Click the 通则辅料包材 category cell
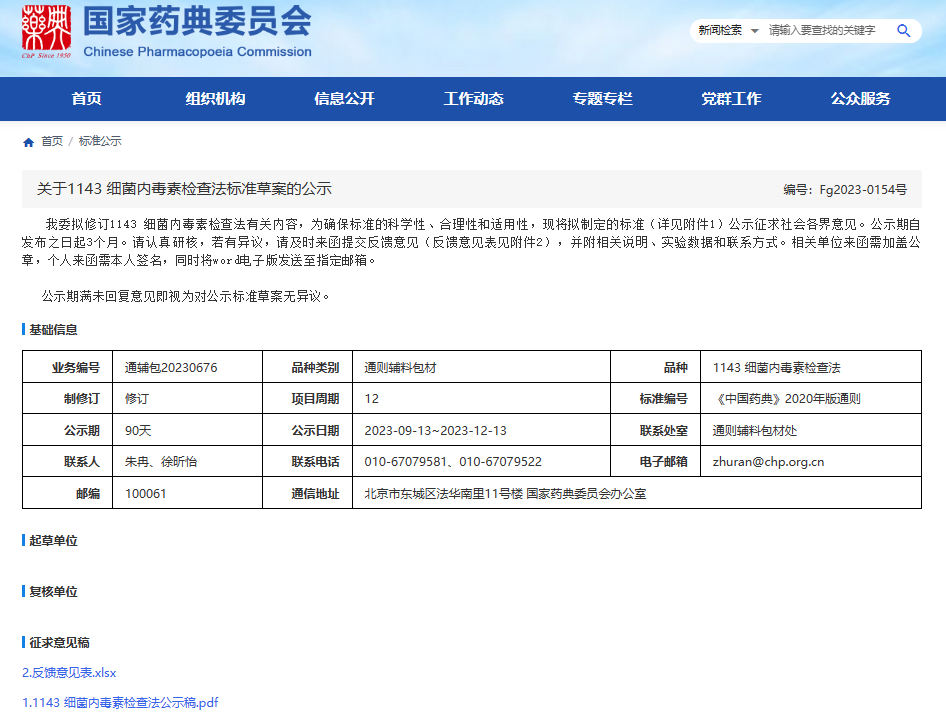 click(x=481, y=367)
